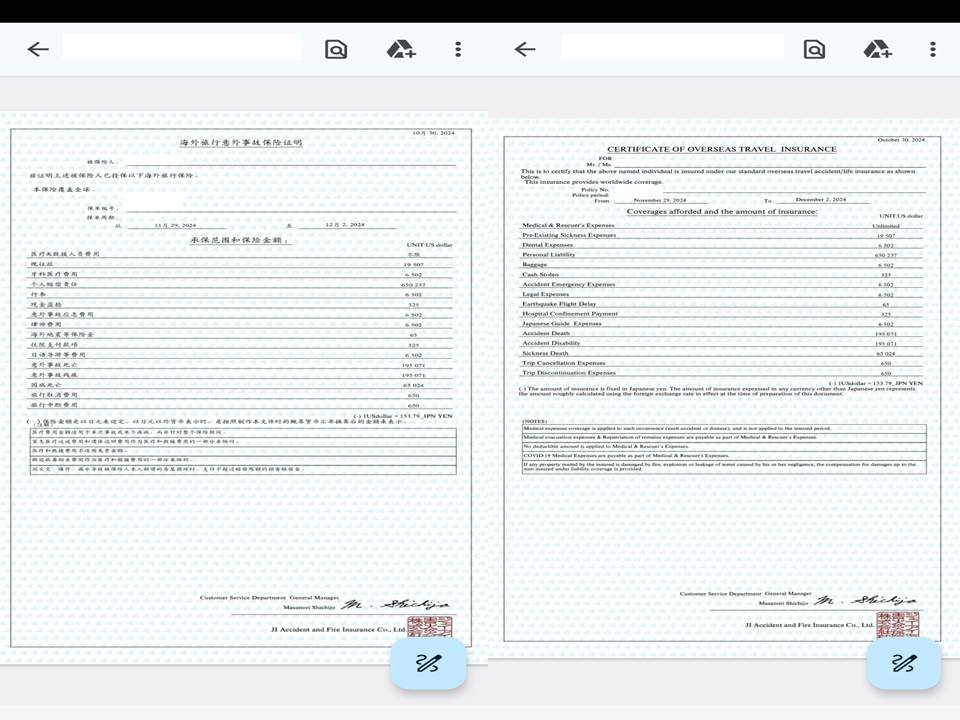Add the Chinese certificate to Drive

point(401,49)
